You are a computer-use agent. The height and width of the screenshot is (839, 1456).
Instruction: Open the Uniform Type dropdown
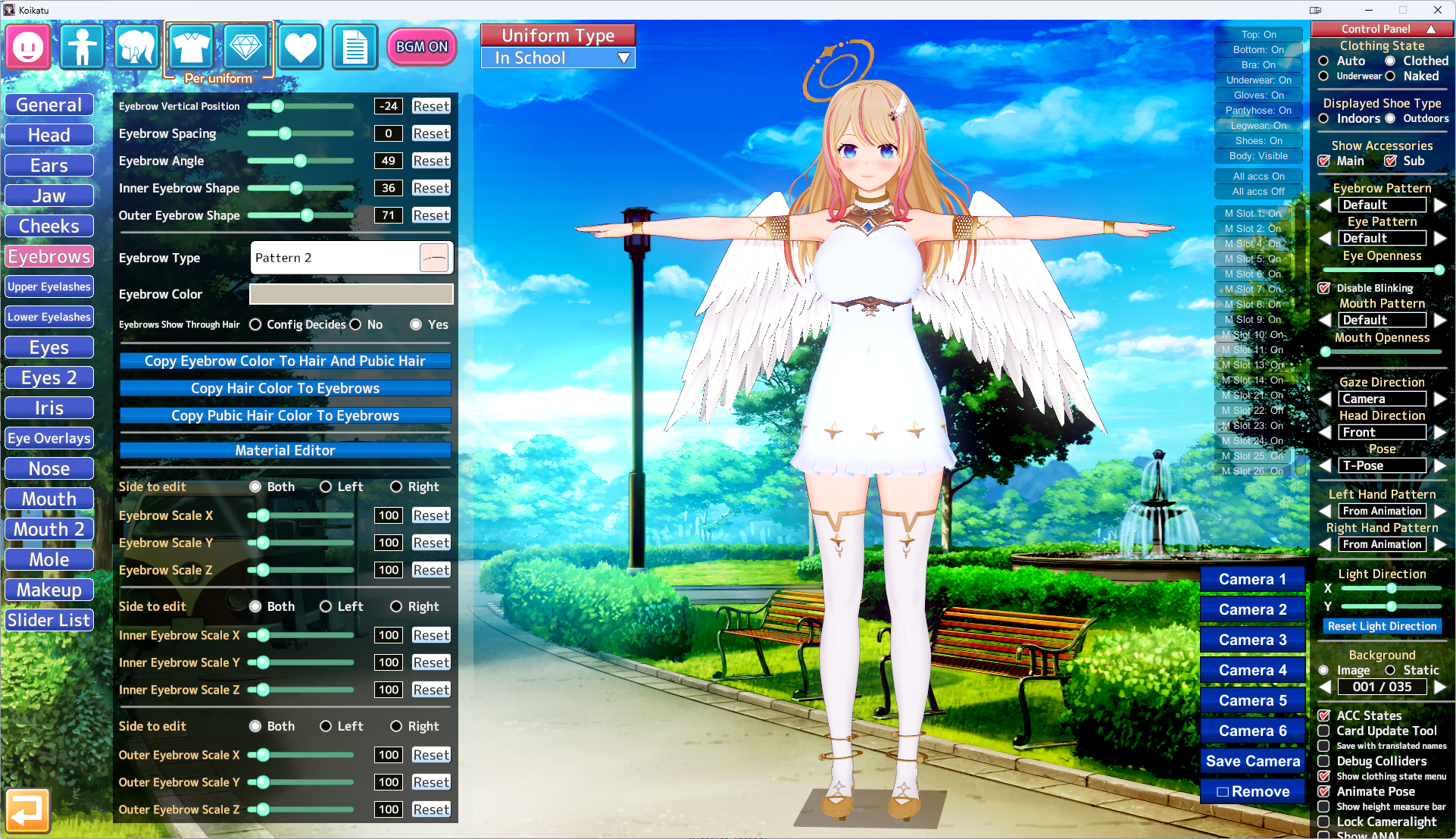click(558, 58)
